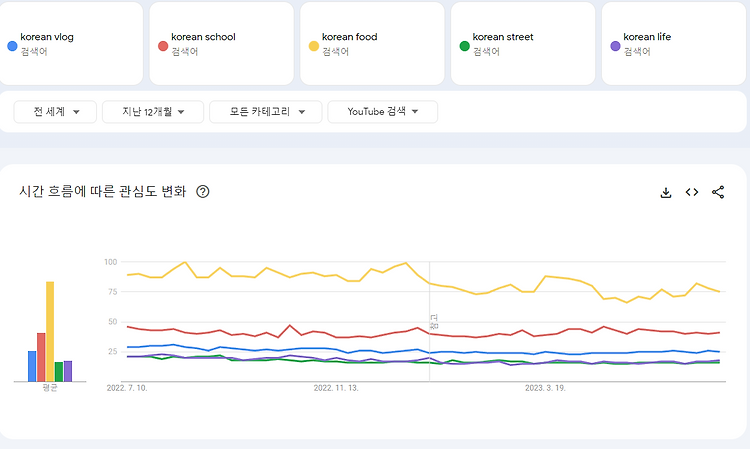Download the interest over time chart data
Image resolution: width=750 pixels, height=449 pixels.
click(x=666, y=193)
